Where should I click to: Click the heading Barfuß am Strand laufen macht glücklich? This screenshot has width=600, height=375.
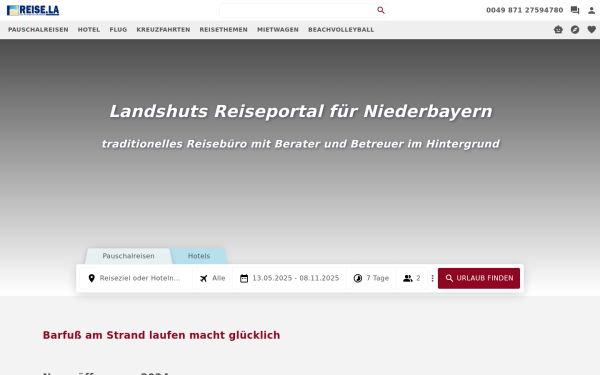coord(161,335)
